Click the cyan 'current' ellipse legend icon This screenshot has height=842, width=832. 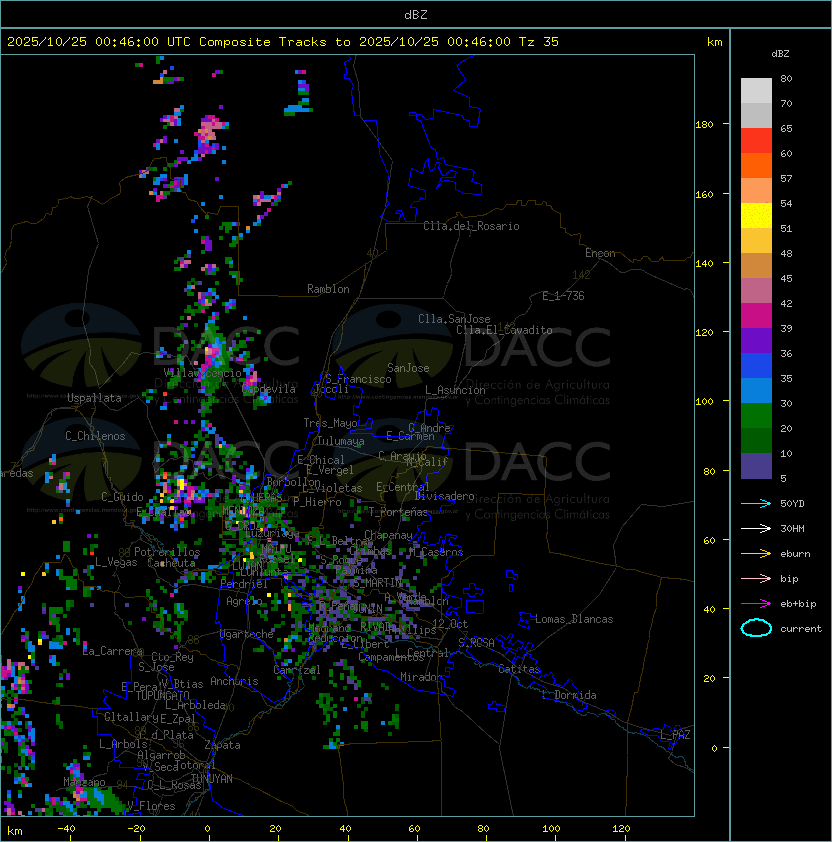(x=756, y=628)
